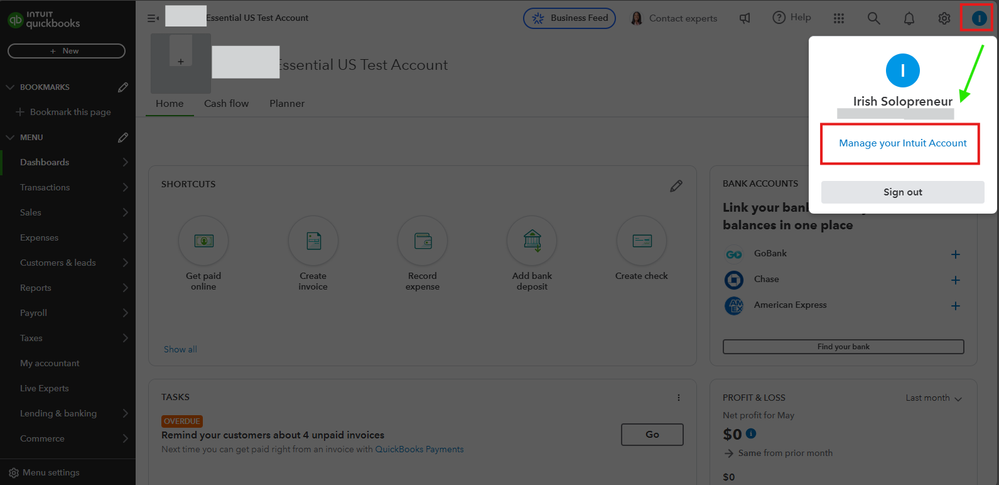Click the Add bank deposit shortcut icon
This screenshot has width=999, height=485.
(x=532, y=241)
